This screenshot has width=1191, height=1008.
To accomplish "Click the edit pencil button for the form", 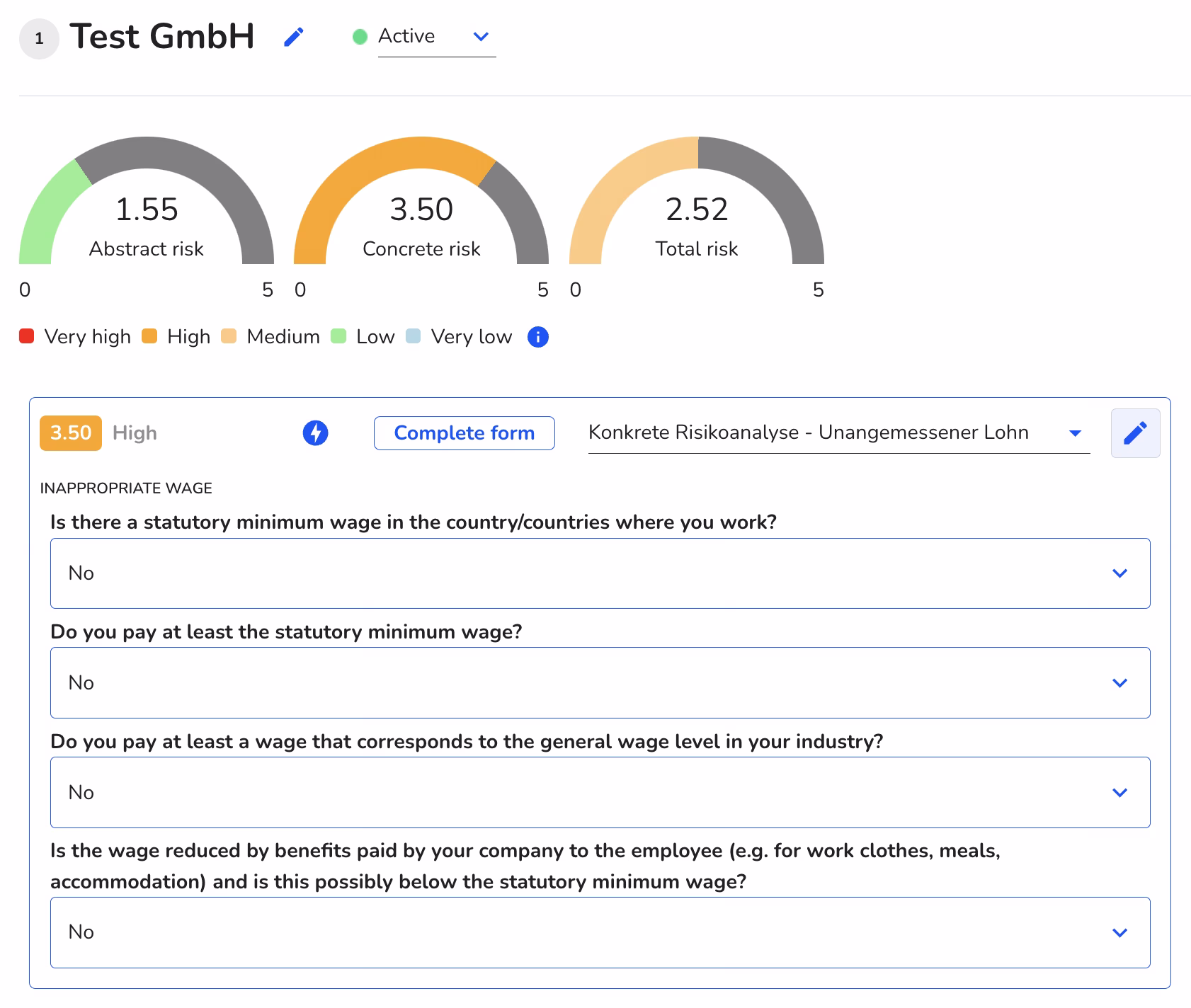I will (x=1135, y=433).
